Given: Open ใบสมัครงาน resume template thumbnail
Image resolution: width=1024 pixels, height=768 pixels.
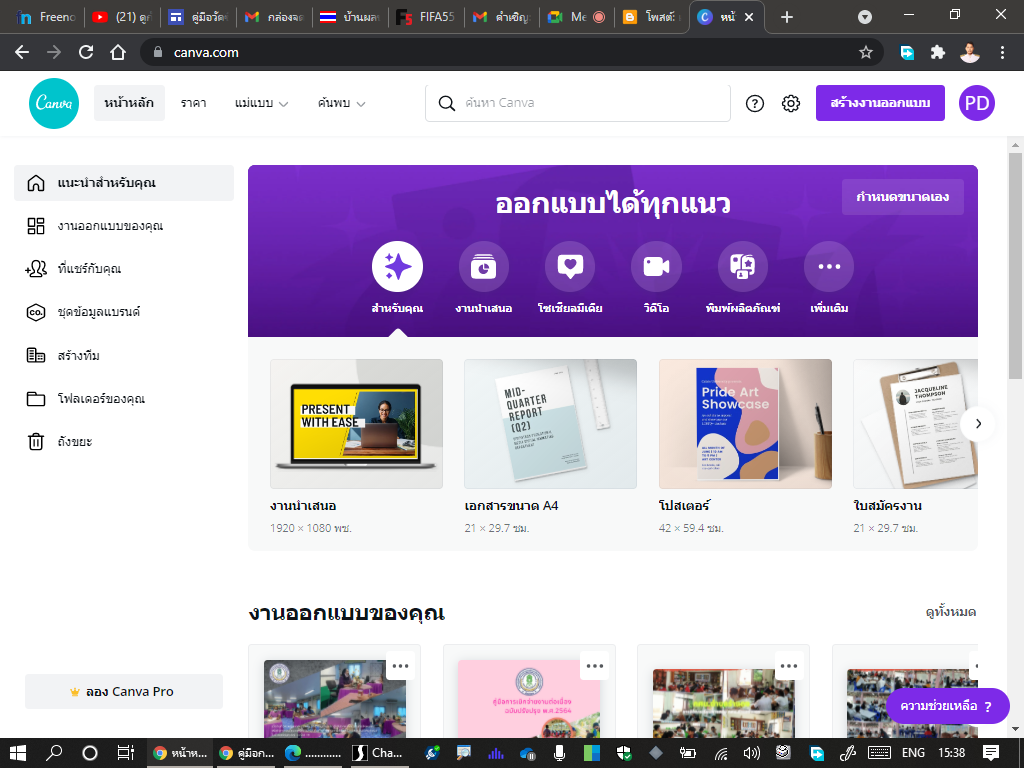Looking at the screenshot, I should [915, 424].
